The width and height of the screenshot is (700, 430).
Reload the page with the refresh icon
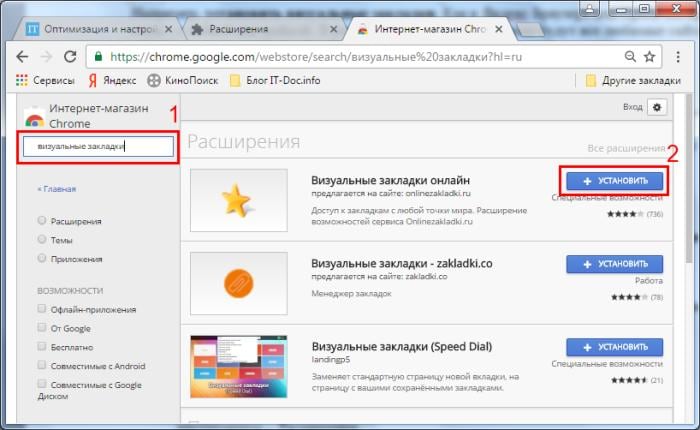70,55
